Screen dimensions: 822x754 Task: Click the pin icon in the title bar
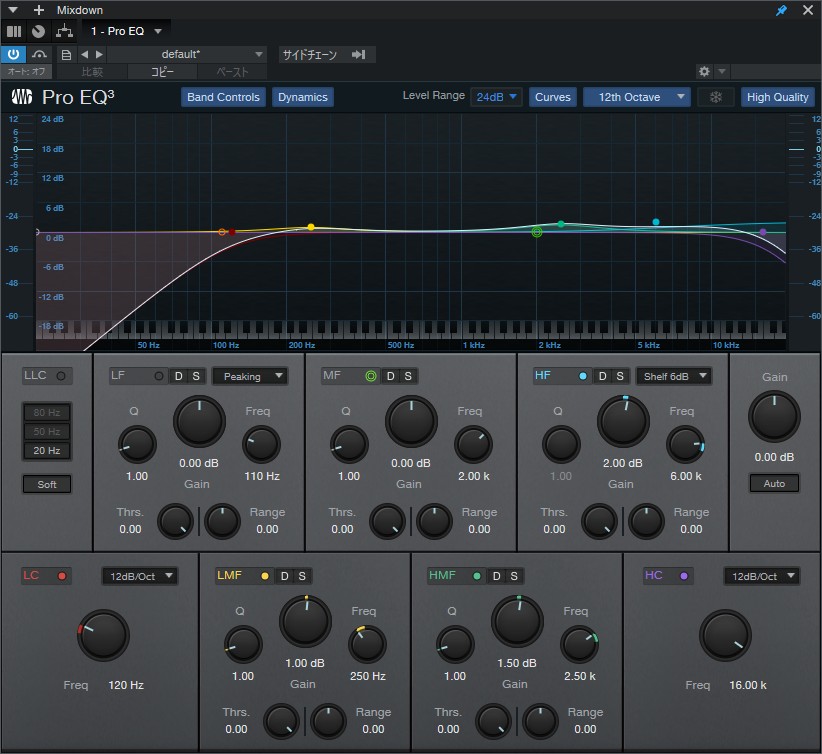779,10
